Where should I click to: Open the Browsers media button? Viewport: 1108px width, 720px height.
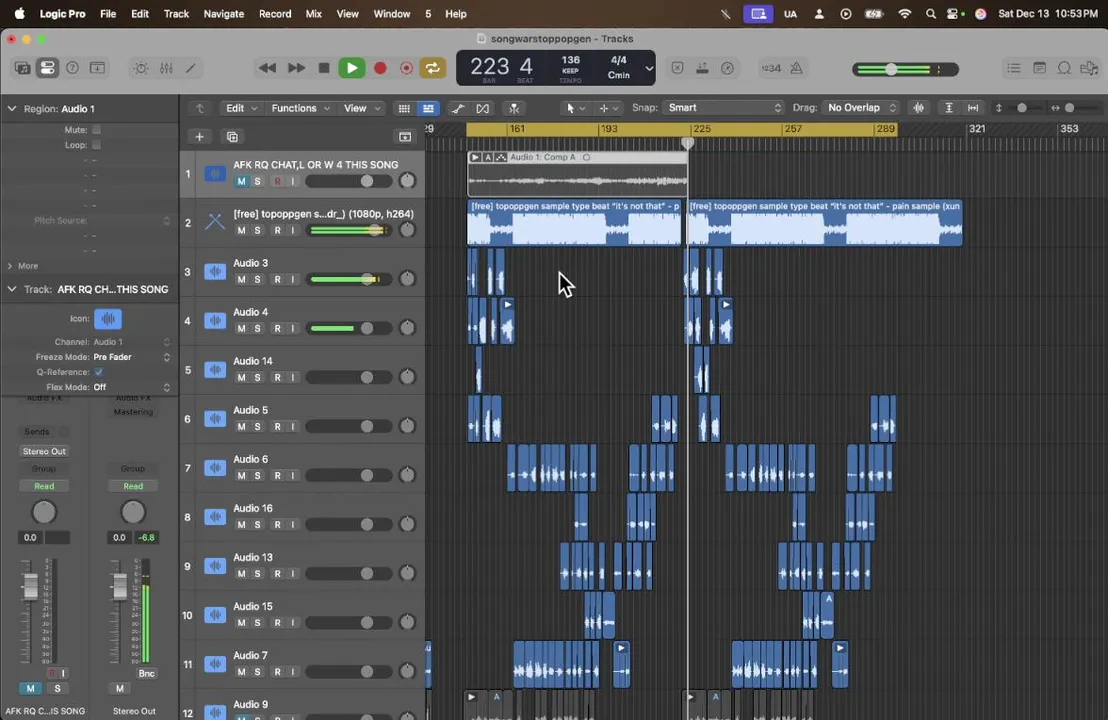[1089, 69]
